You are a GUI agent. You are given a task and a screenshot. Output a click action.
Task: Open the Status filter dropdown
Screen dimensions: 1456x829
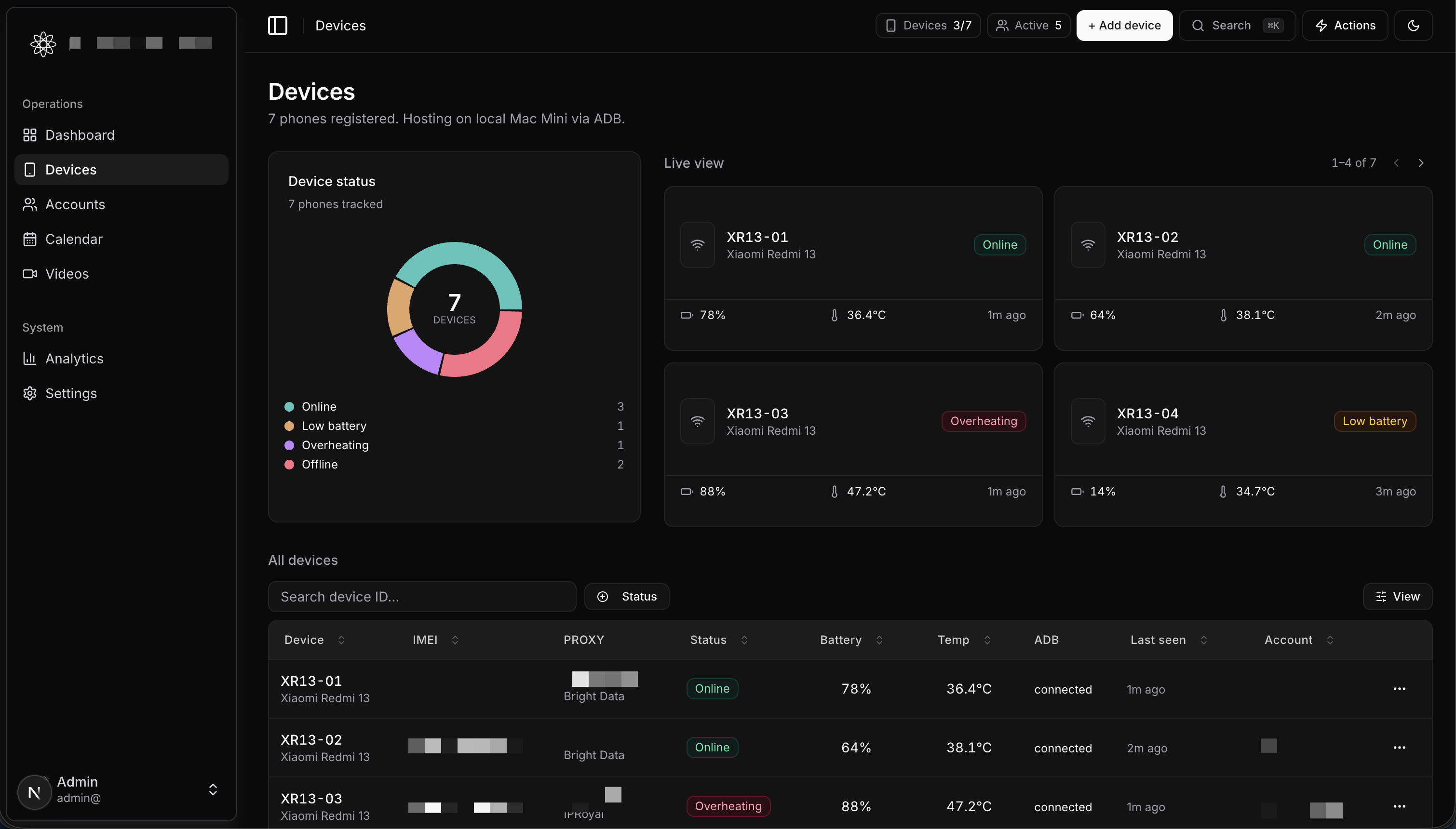pyautogui.click(x=626, y=597)
